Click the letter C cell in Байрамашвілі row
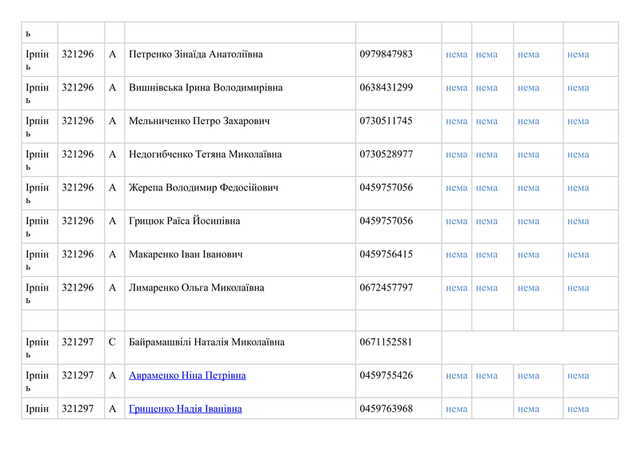Screen dimensions: 640x452 (112, 342)
